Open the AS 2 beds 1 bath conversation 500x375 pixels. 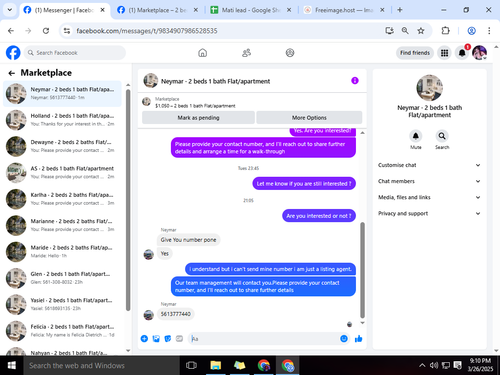tap(62, 172)
